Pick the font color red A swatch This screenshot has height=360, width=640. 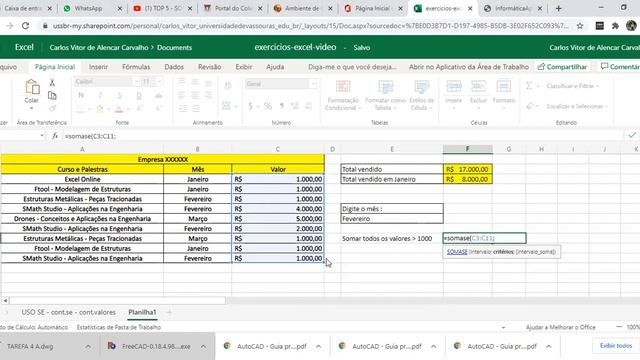coord(119,109)
